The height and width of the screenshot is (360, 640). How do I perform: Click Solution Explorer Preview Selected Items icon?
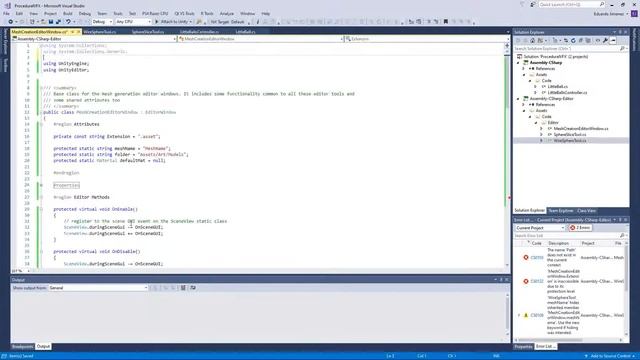[613, 40]
